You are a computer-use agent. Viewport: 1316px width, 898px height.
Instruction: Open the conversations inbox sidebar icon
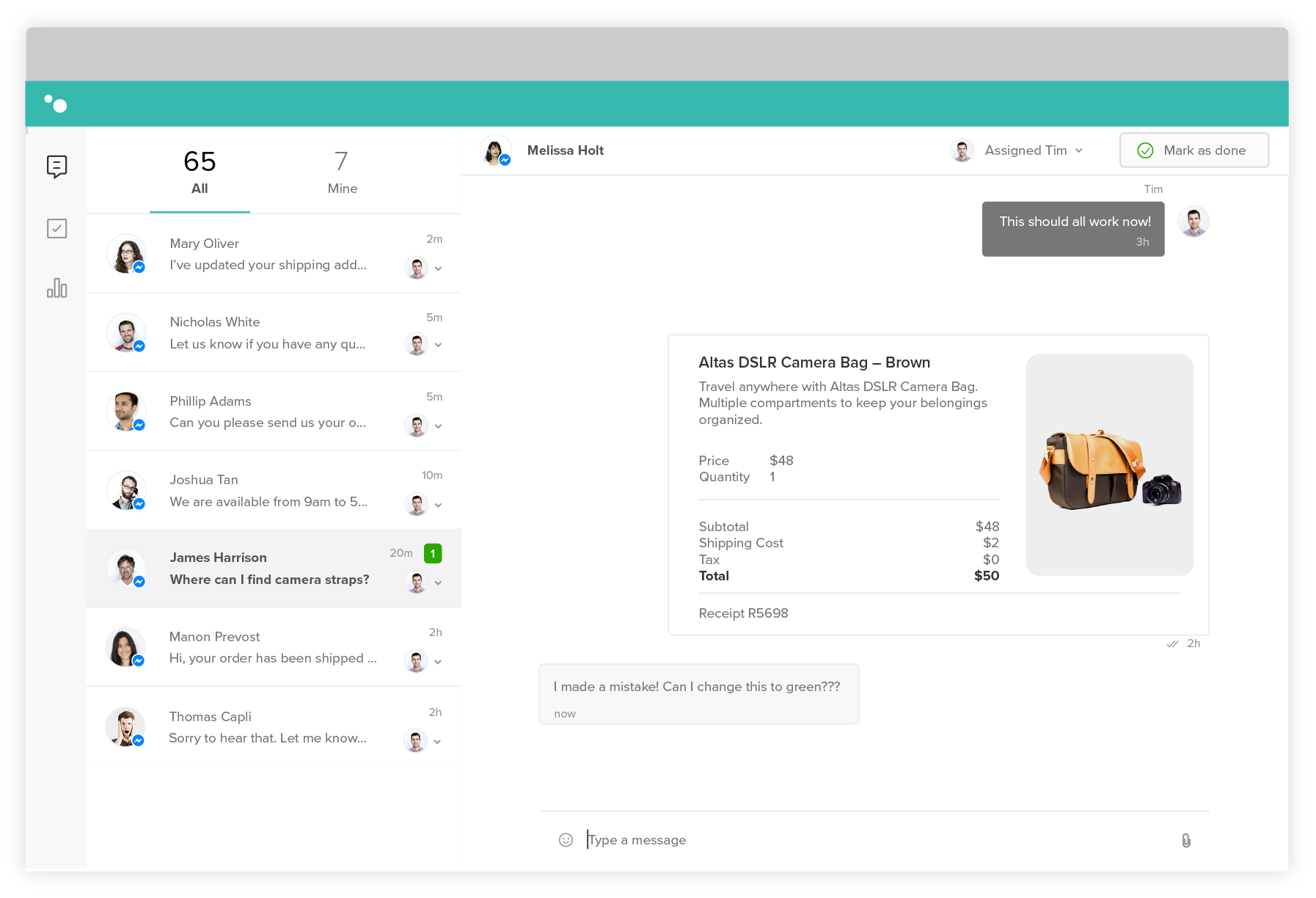tap(56, 167)
